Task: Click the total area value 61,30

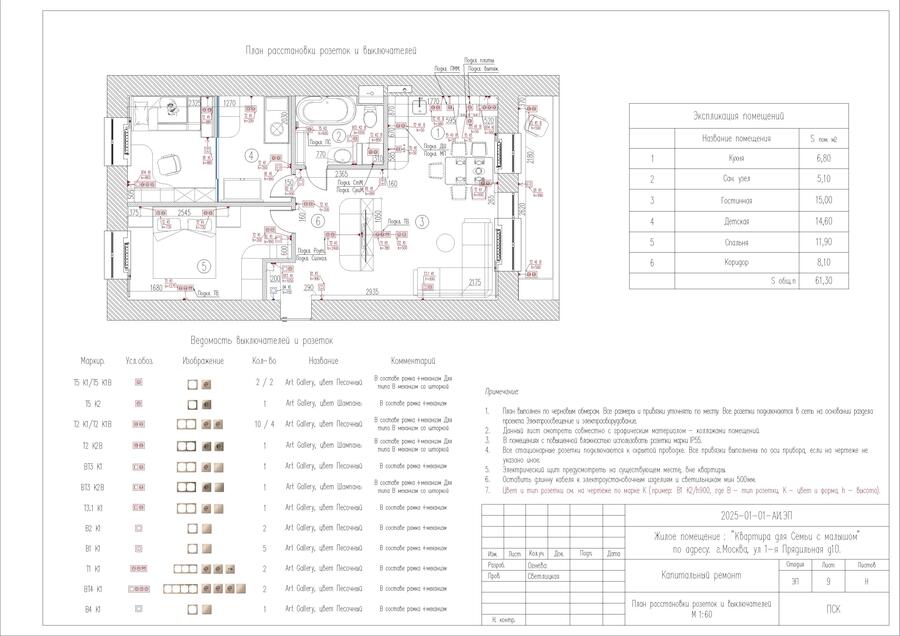Action: click(x=824, y=281)
